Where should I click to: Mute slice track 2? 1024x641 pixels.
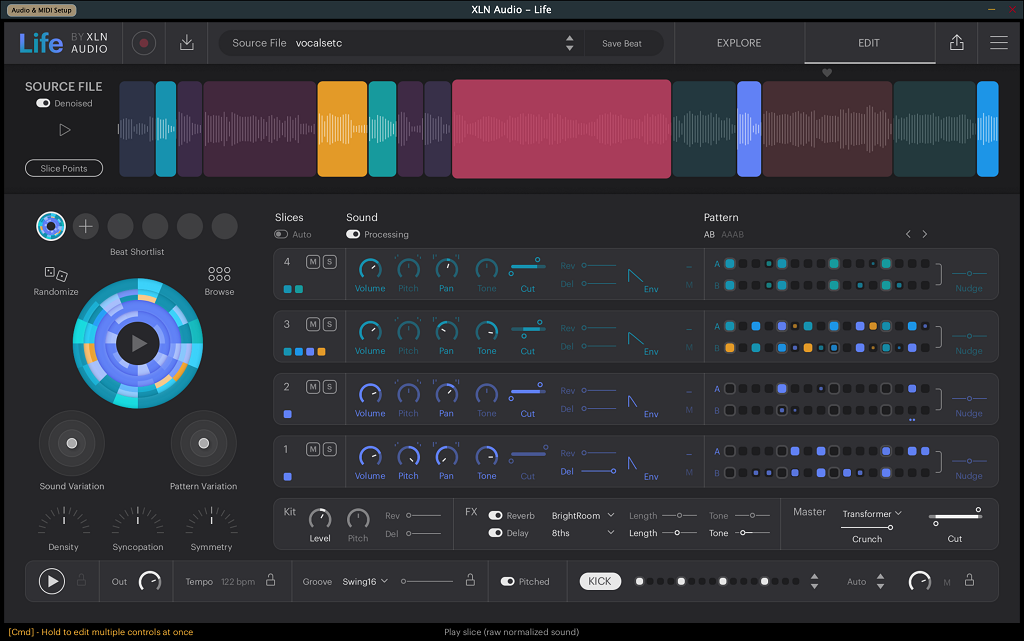pyautogui.click(x=313, y=387)
